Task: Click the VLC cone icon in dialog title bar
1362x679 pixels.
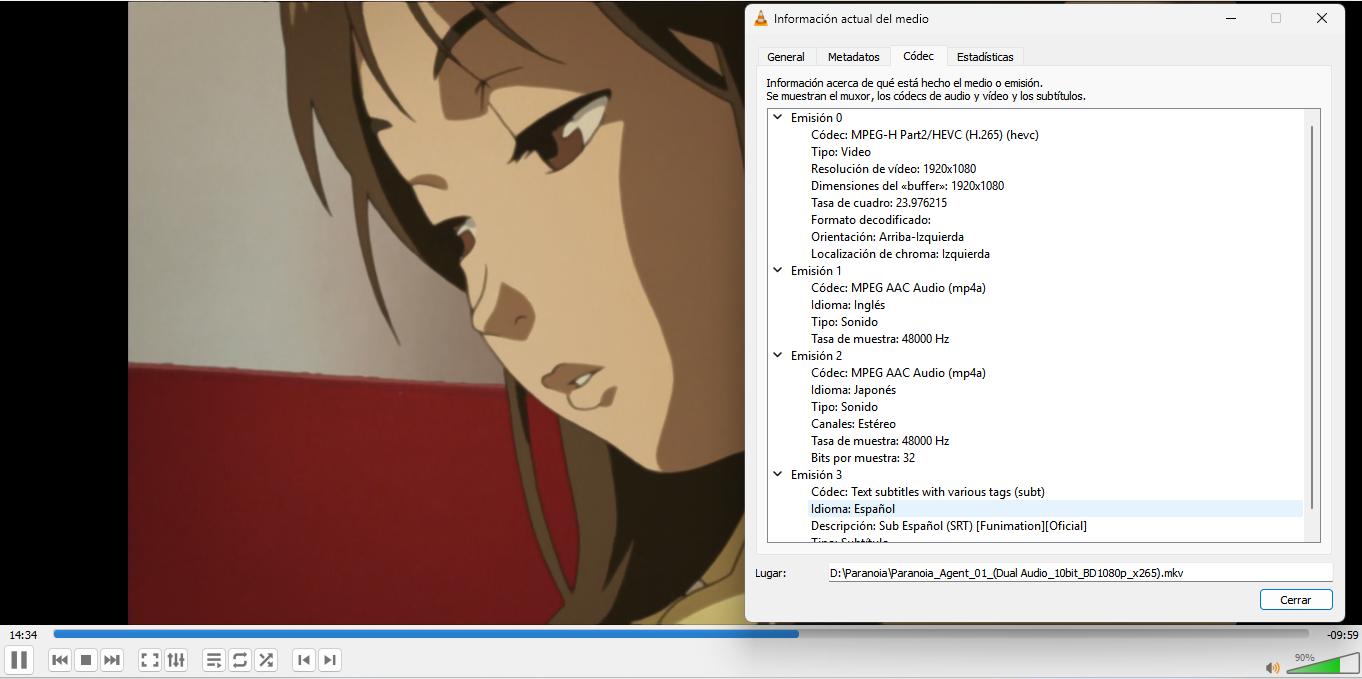Action: [x=761, y=18]
